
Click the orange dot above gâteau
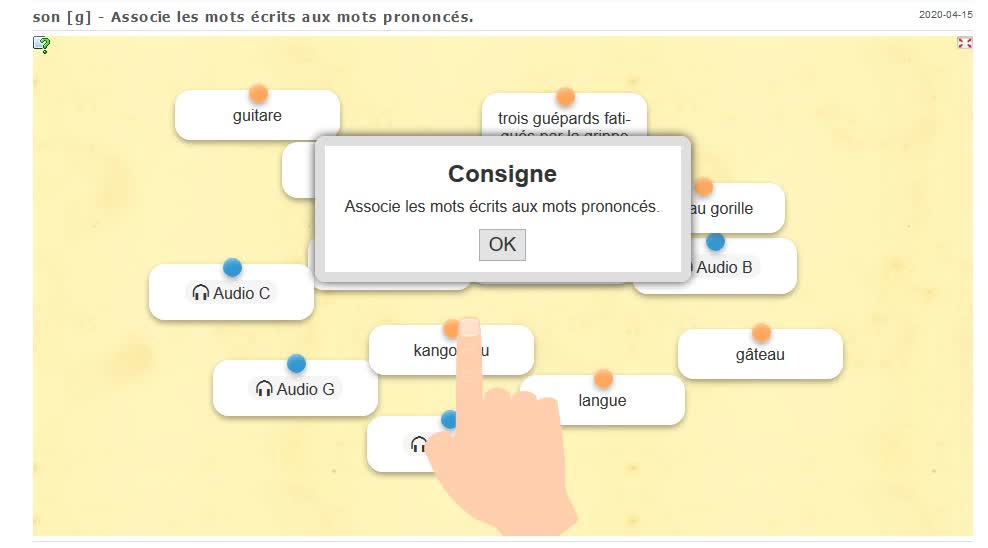761,332
